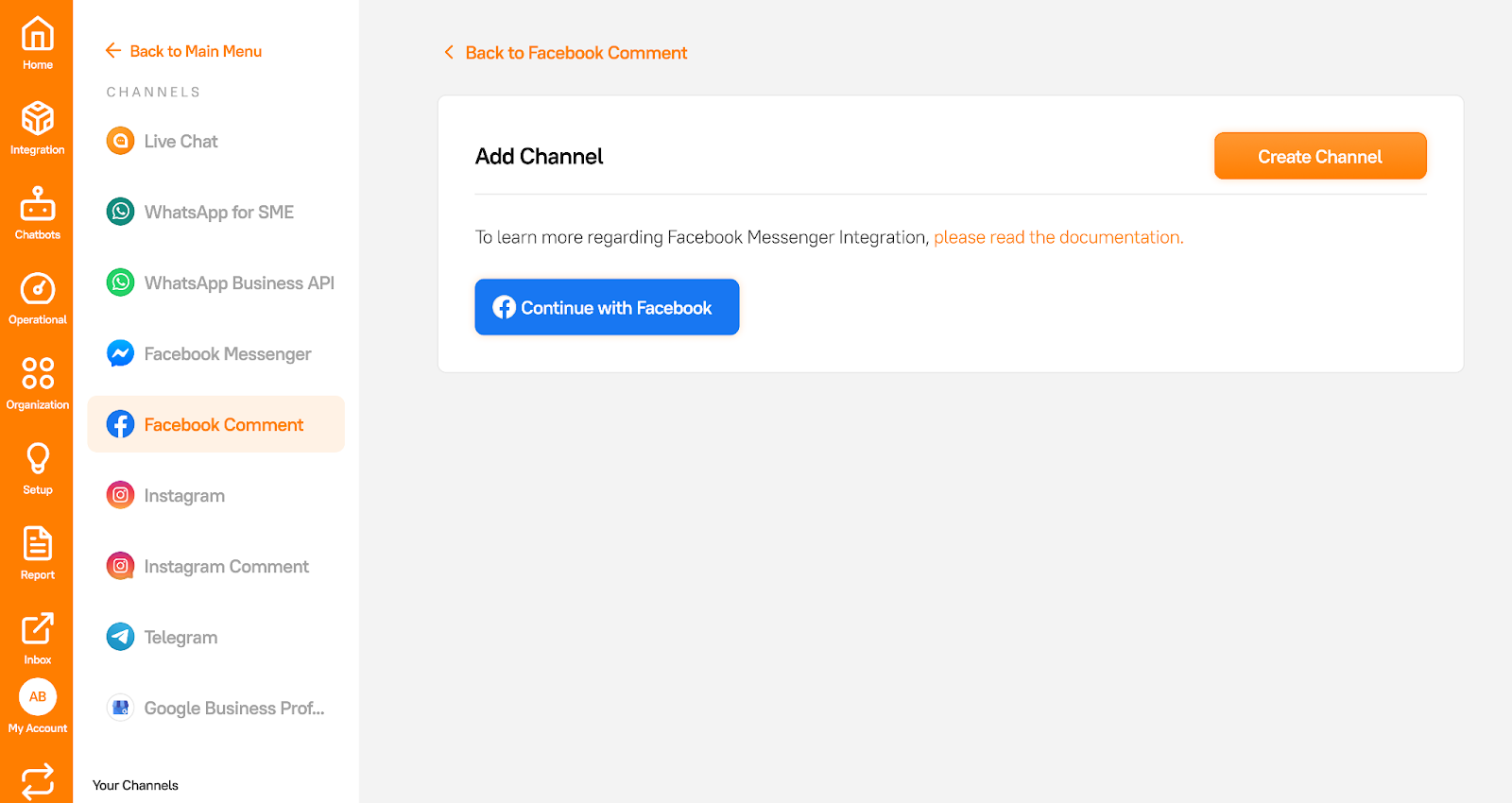Select Facebook Messenger channel label
The image size is (1512, 803).
(x=228, y=354)
